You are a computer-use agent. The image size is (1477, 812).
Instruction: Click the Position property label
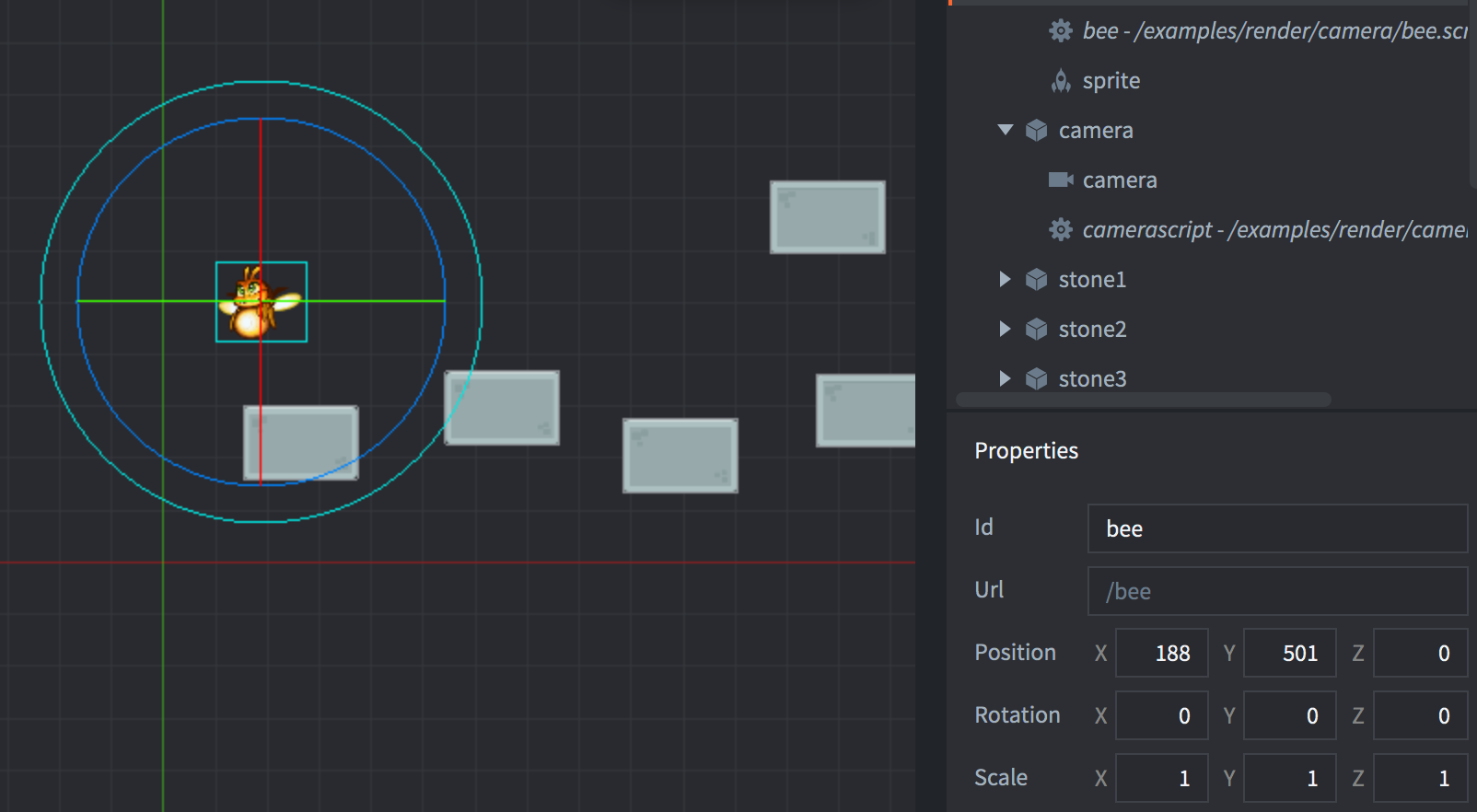click(x=1015, y=653)
